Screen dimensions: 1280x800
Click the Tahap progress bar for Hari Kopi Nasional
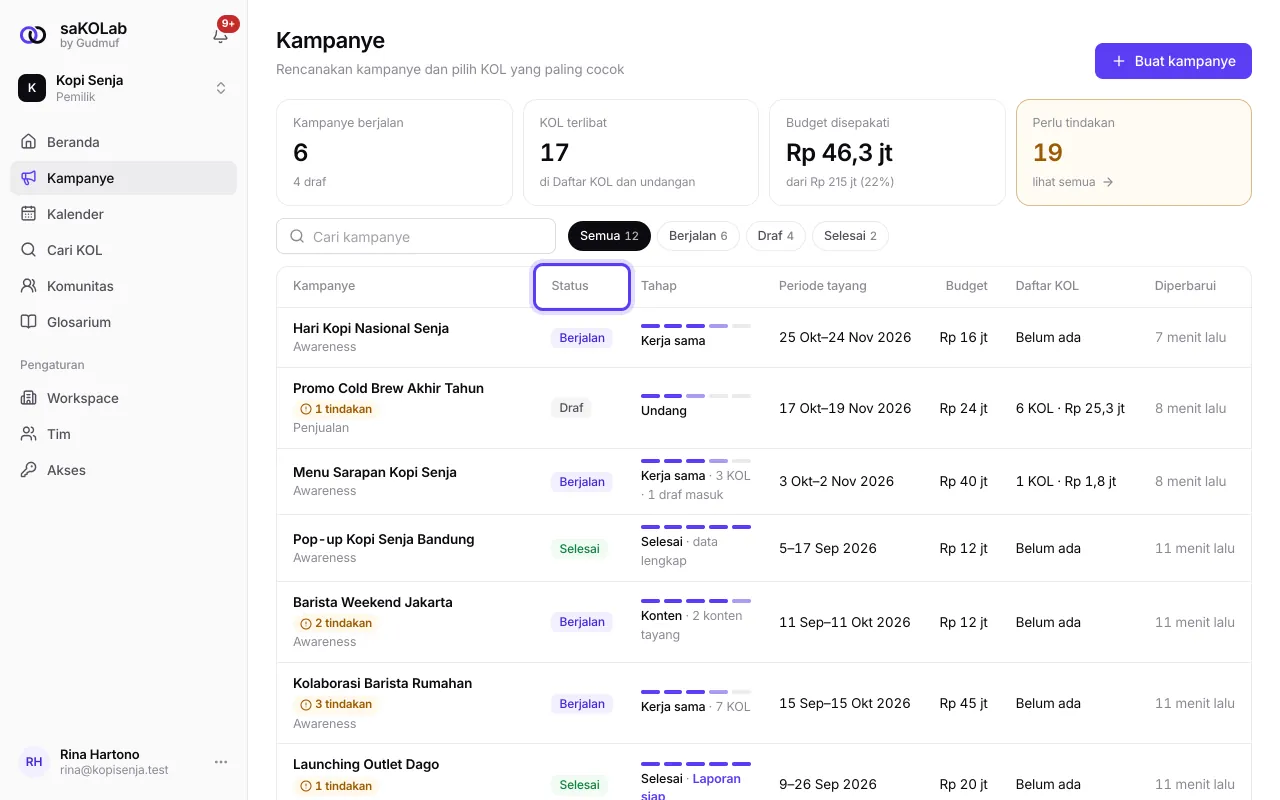696,326
